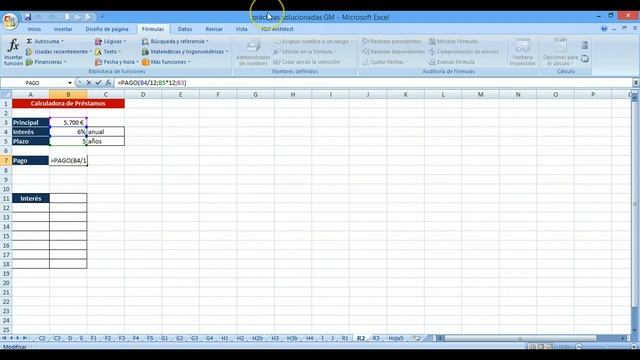The height and width of the screenshot is (360, 640).
Task: Select the cell labeled años
Action: 106,141
